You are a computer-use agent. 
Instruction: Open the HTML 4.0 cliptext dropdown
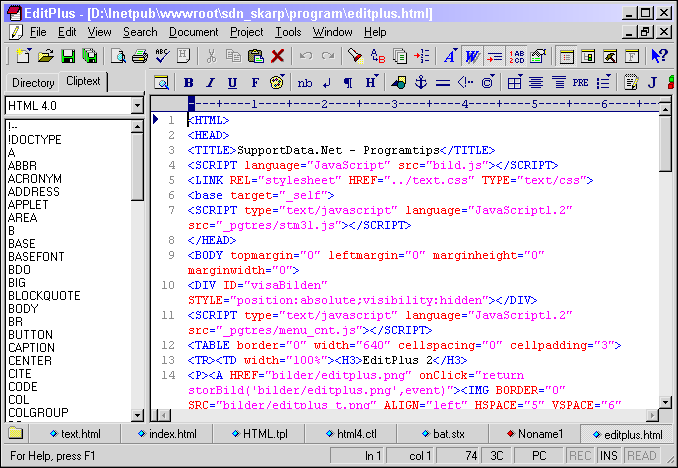pyautogui.click(x=137, y=105)
